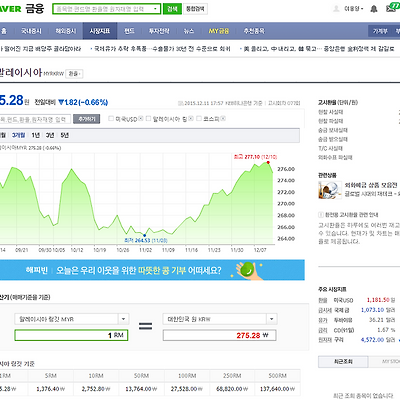400x400 pixels.
Task: Click the user profile avatar icon
Action: [336, 9]
